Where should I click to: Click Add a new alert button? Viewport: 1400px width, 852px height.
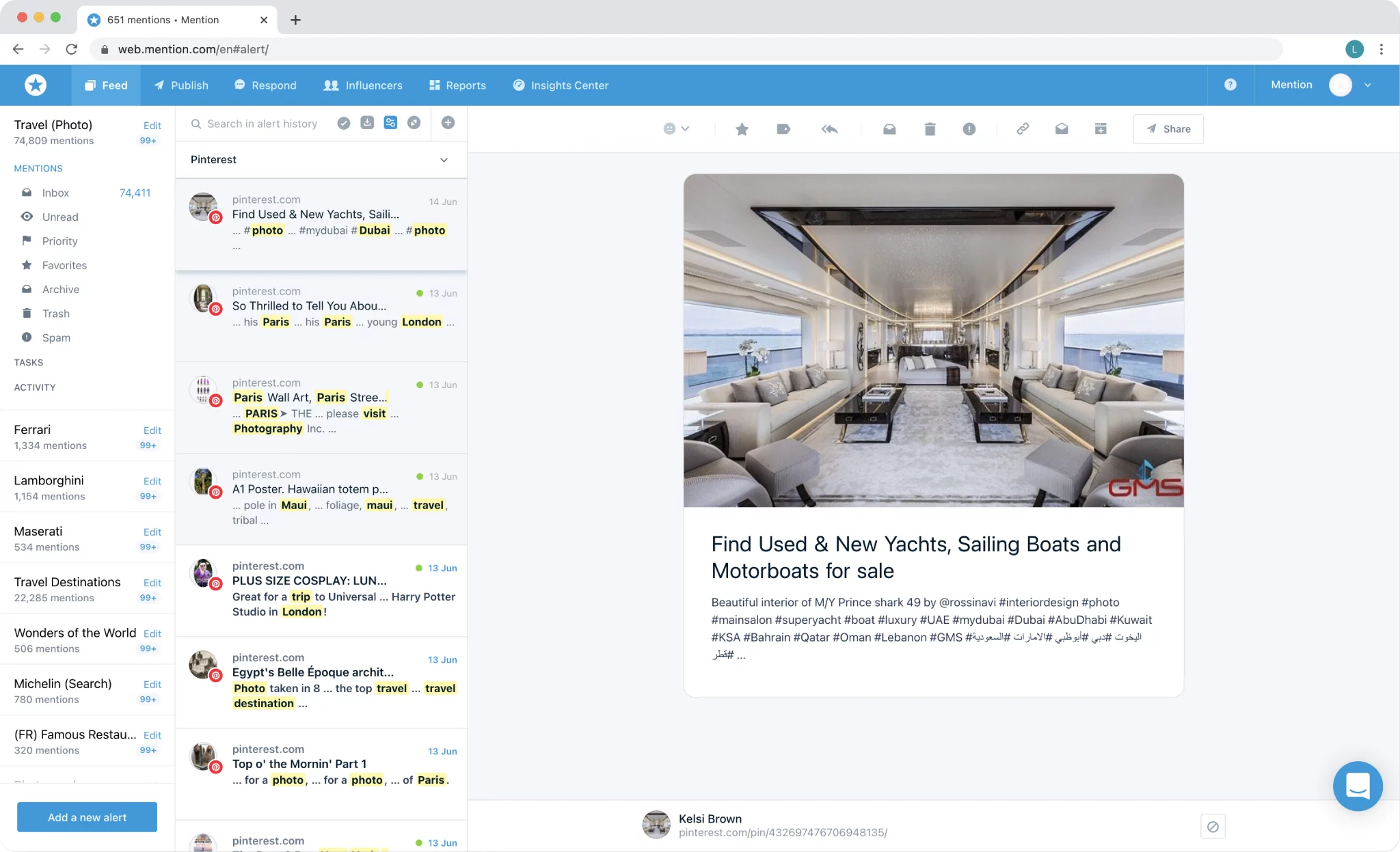[87, 817]
